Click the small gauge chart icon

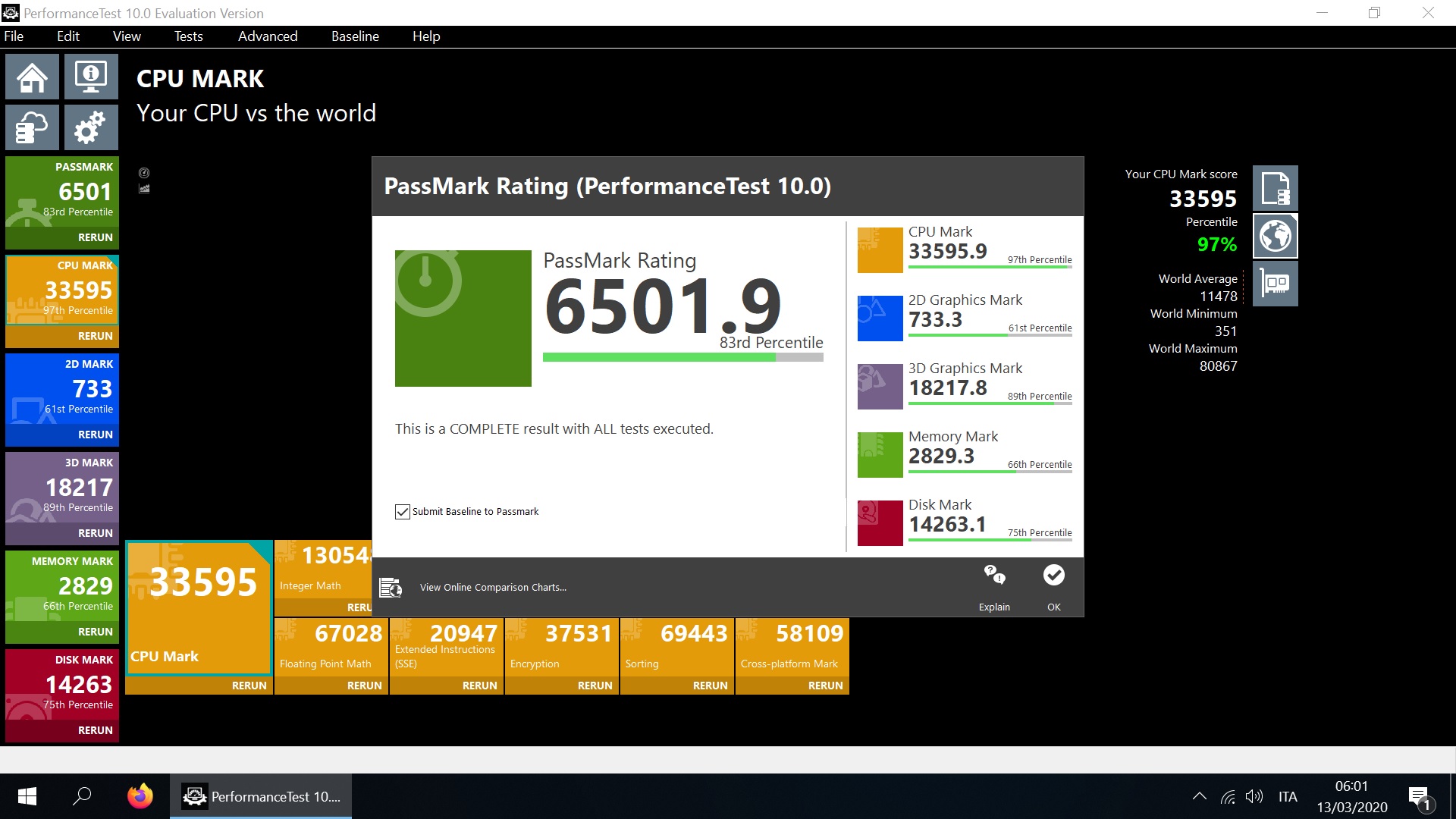tap(144, 173)
